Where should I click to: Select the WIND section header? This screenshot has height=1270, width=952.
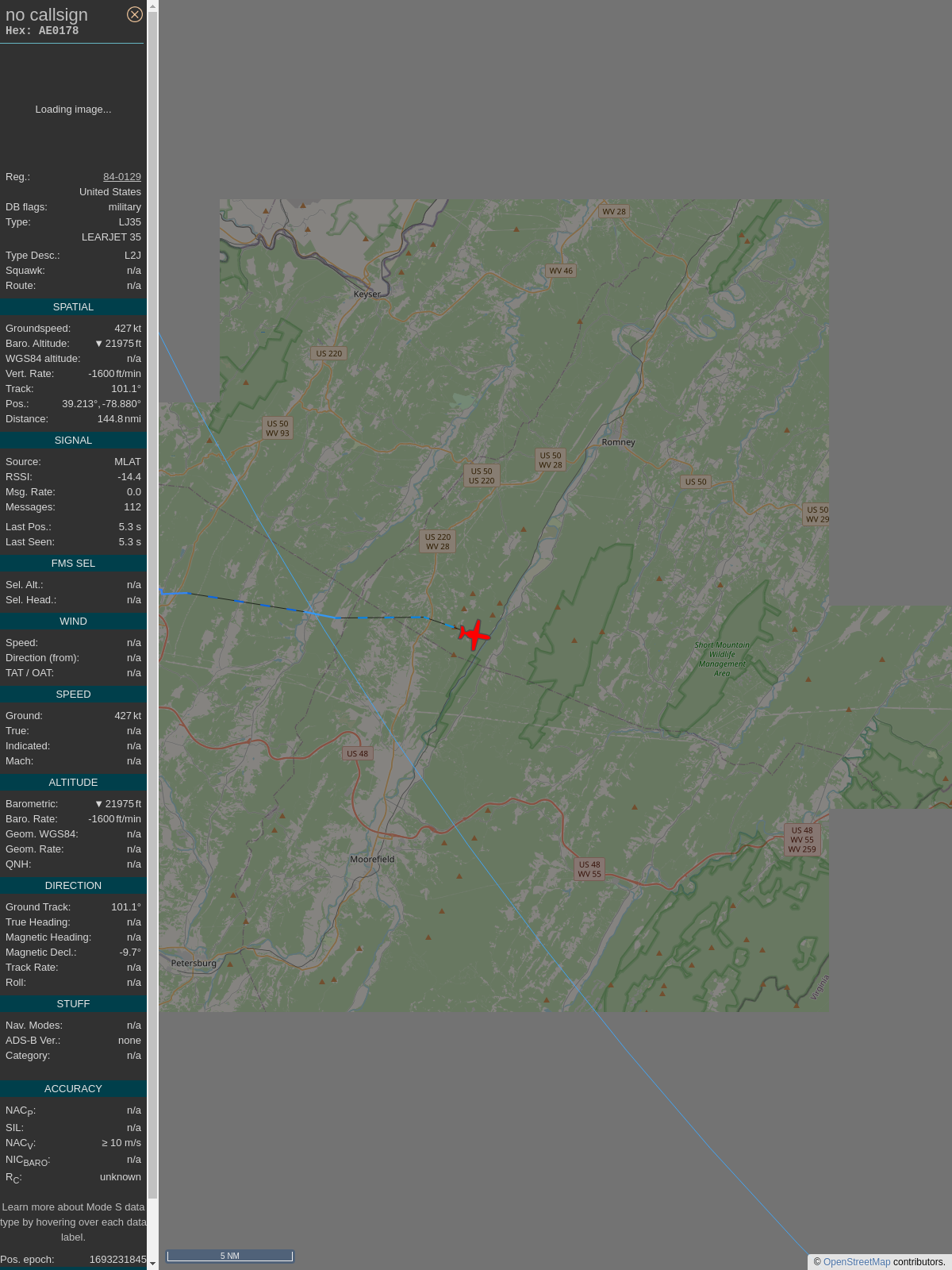73,622
